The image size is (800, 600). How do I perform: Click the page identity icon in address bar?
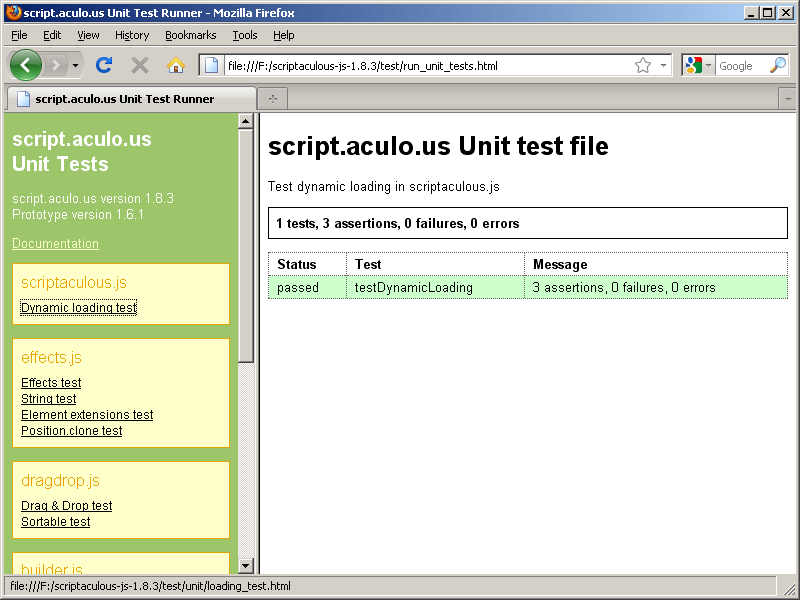(x=211, y=65)
